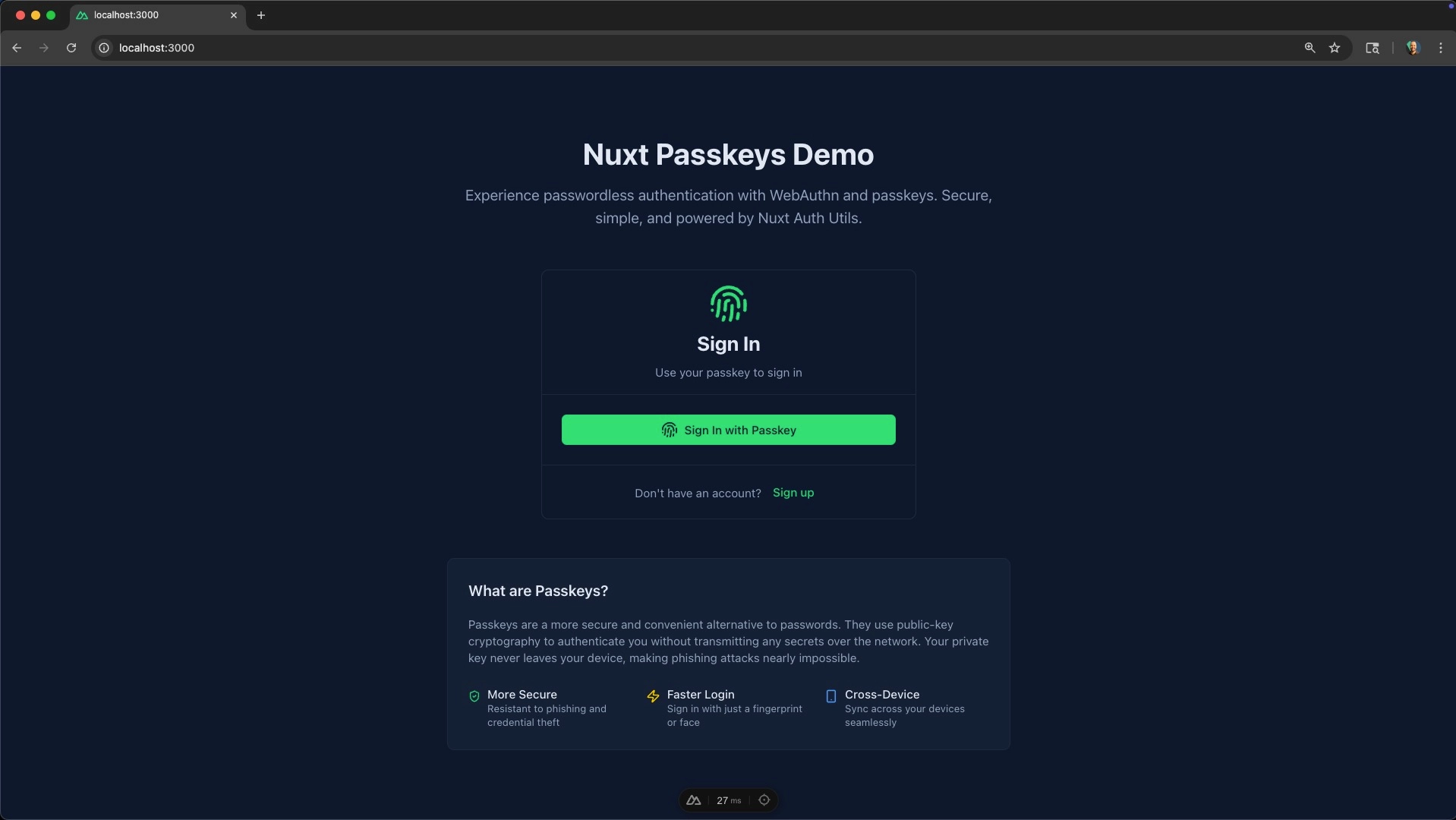Click the Nuxt DevTools logo icon
The image size is (1456, 820).
[x=693, y=800]
